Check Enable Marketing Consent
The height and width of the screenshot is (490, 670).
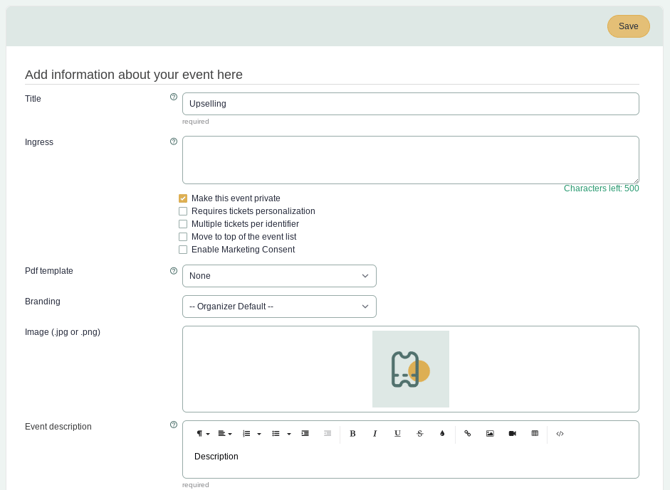[183, 250]
